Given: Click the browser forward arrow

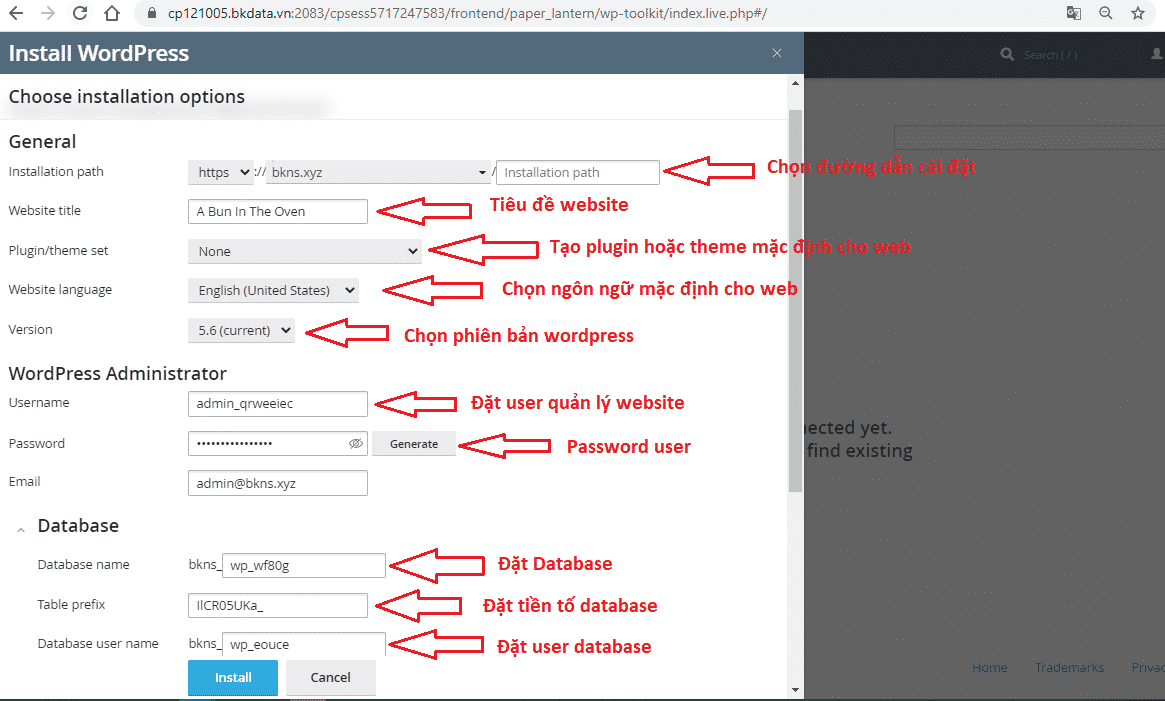Looking at the screenshot, I should coord(48,13).
